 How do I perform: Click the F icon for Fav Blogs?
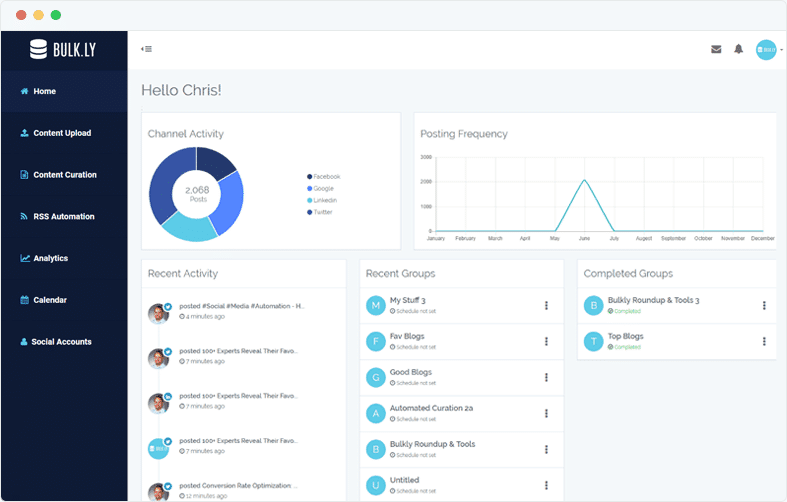pyautogui.click(x=376, y=341)
